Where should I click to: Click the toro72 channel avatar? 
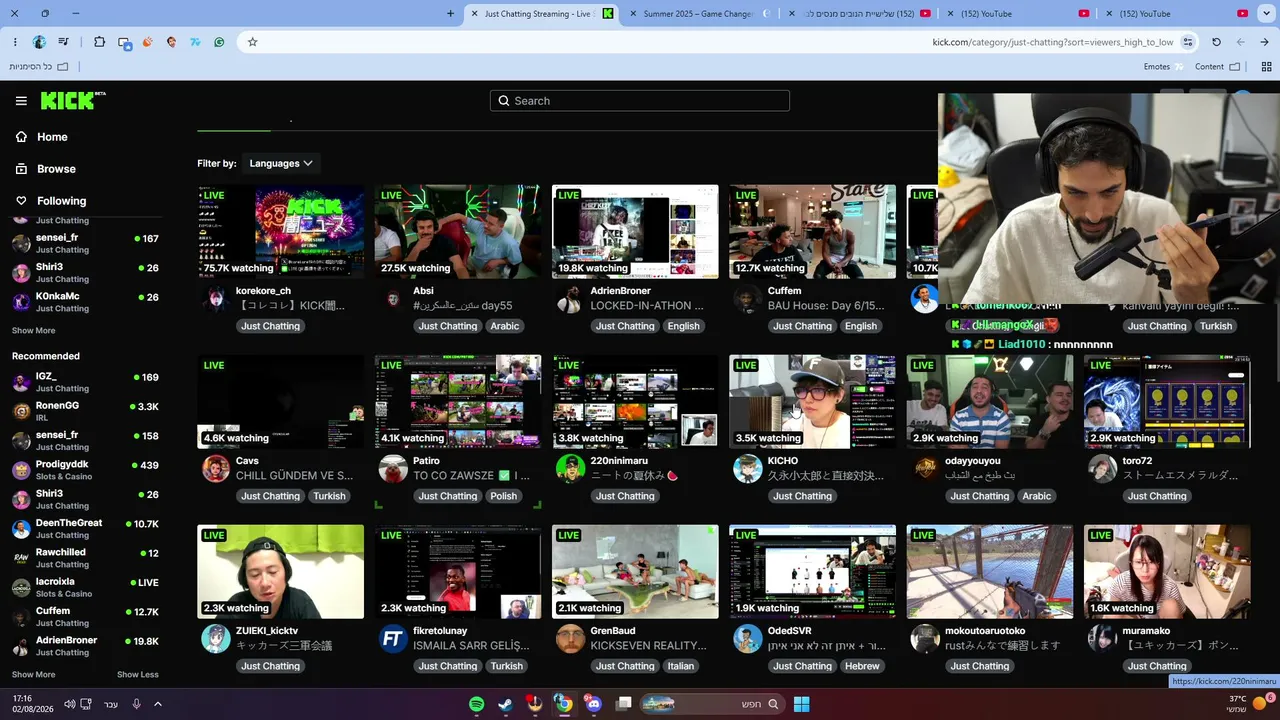[x=1102, y=468]
